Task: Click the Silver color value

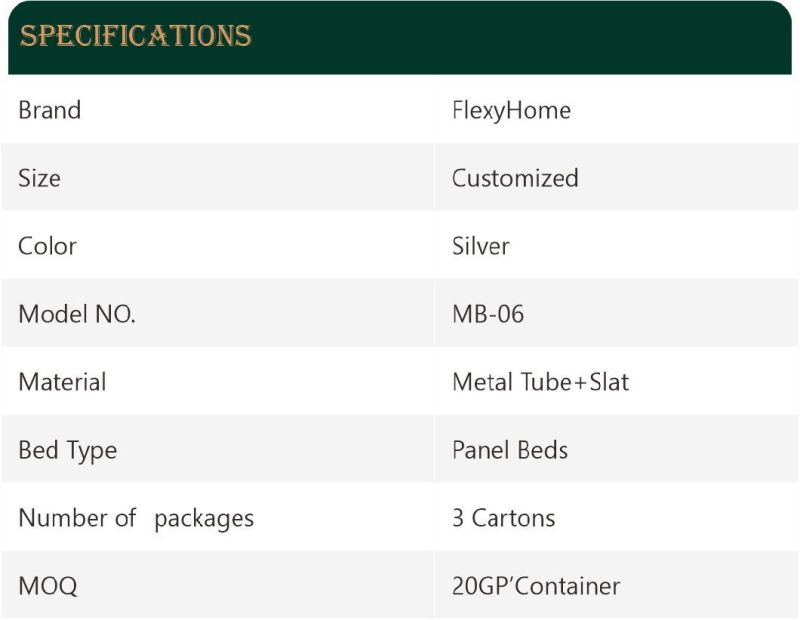Action: (481, 246)
